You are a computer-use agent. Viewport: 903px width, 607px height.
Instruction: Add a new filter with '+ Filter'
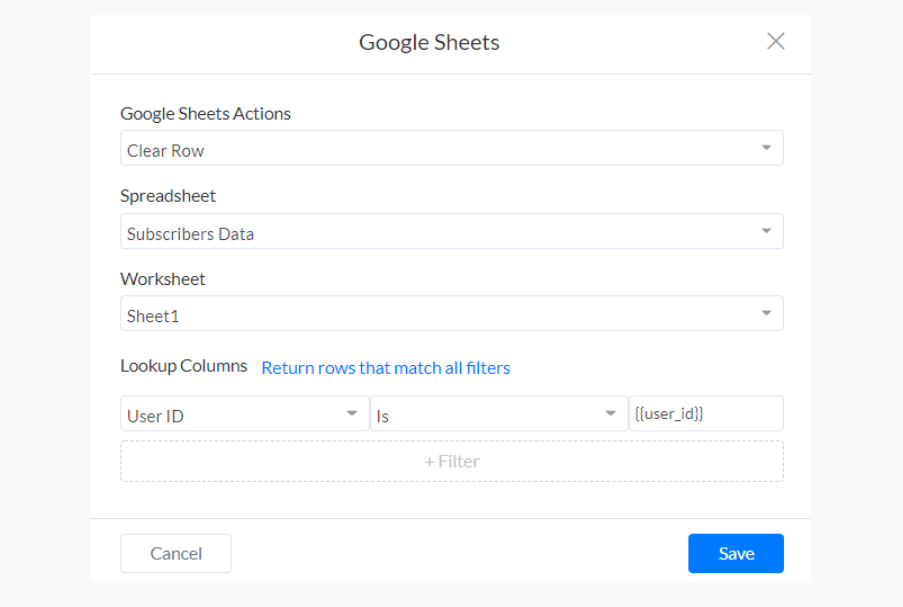451,461
